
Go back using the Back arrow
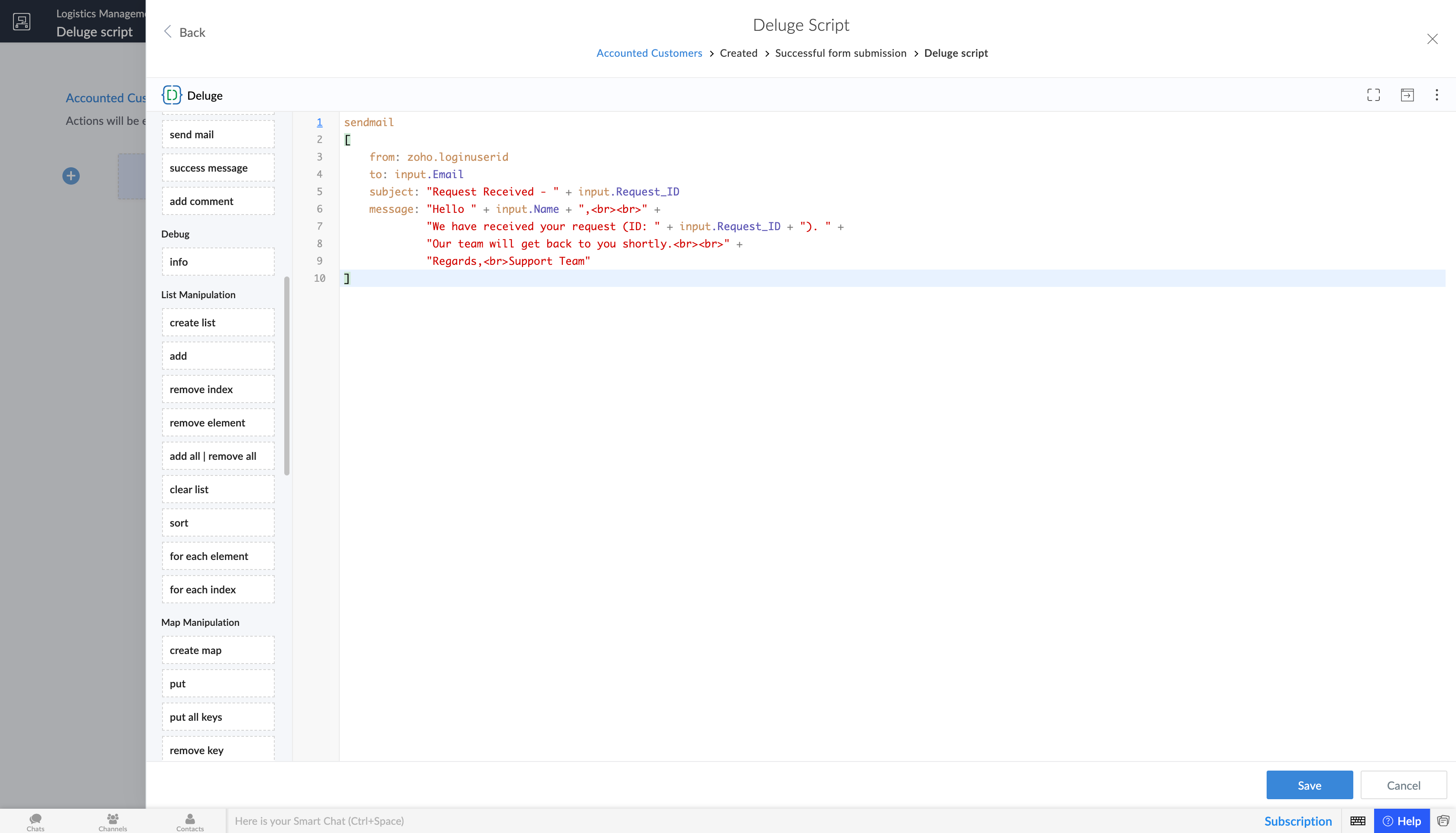(x=184, y=32)
